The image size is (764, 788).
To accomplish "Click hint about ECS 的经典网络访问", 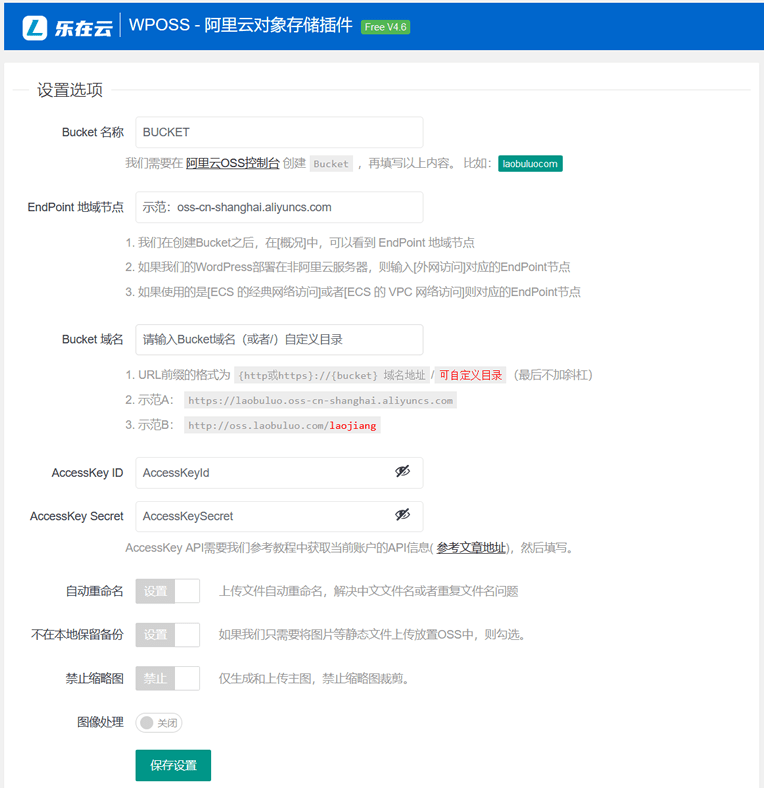I will pyautogui.click(x=353, y=292).
